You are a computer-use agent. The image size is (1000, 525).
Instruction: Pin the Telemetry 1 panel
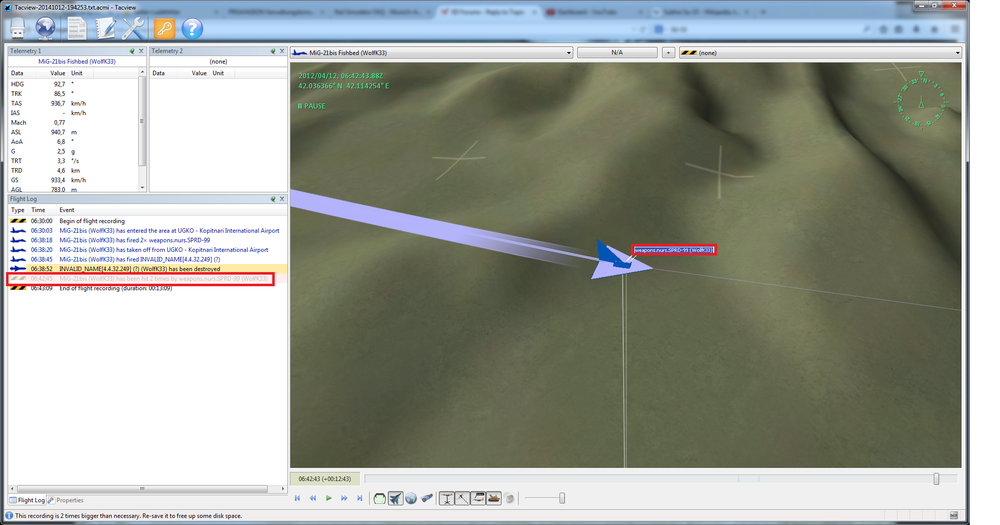[x=132, y=51]
